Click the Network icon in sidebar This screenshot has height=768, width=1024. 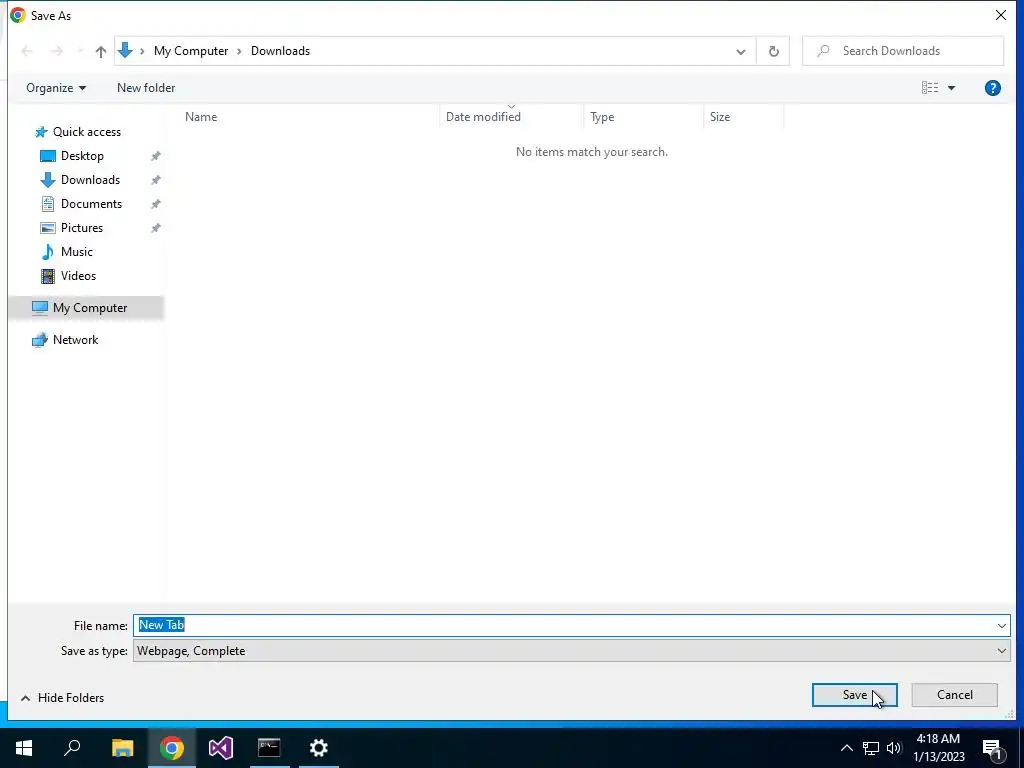point(40,340)
